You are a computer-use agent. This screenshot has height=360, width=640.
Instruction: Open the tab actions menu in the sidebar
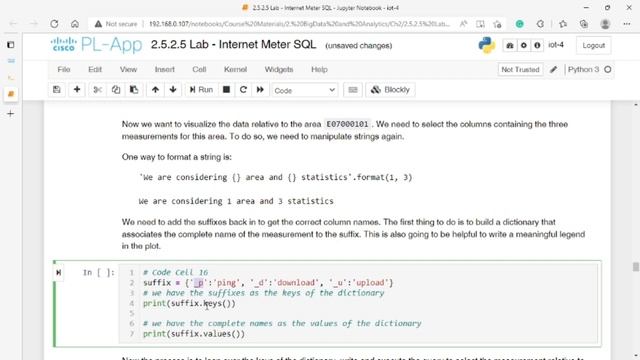[x=11, y=44]
